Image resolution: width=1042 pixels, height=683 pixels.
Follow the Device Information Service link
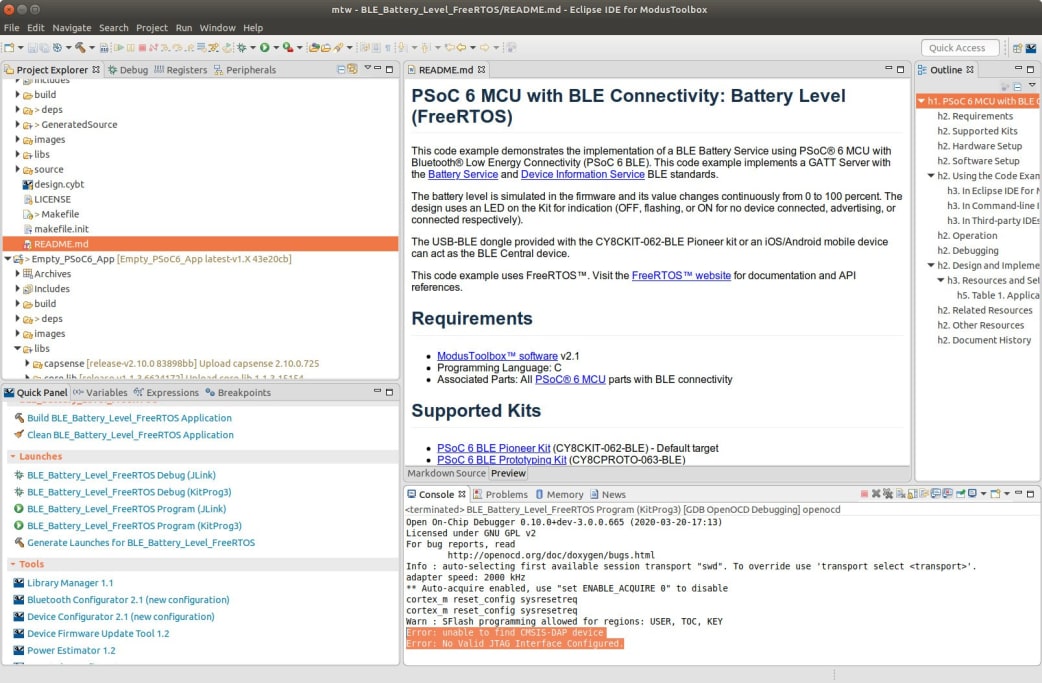click(582, 174)
